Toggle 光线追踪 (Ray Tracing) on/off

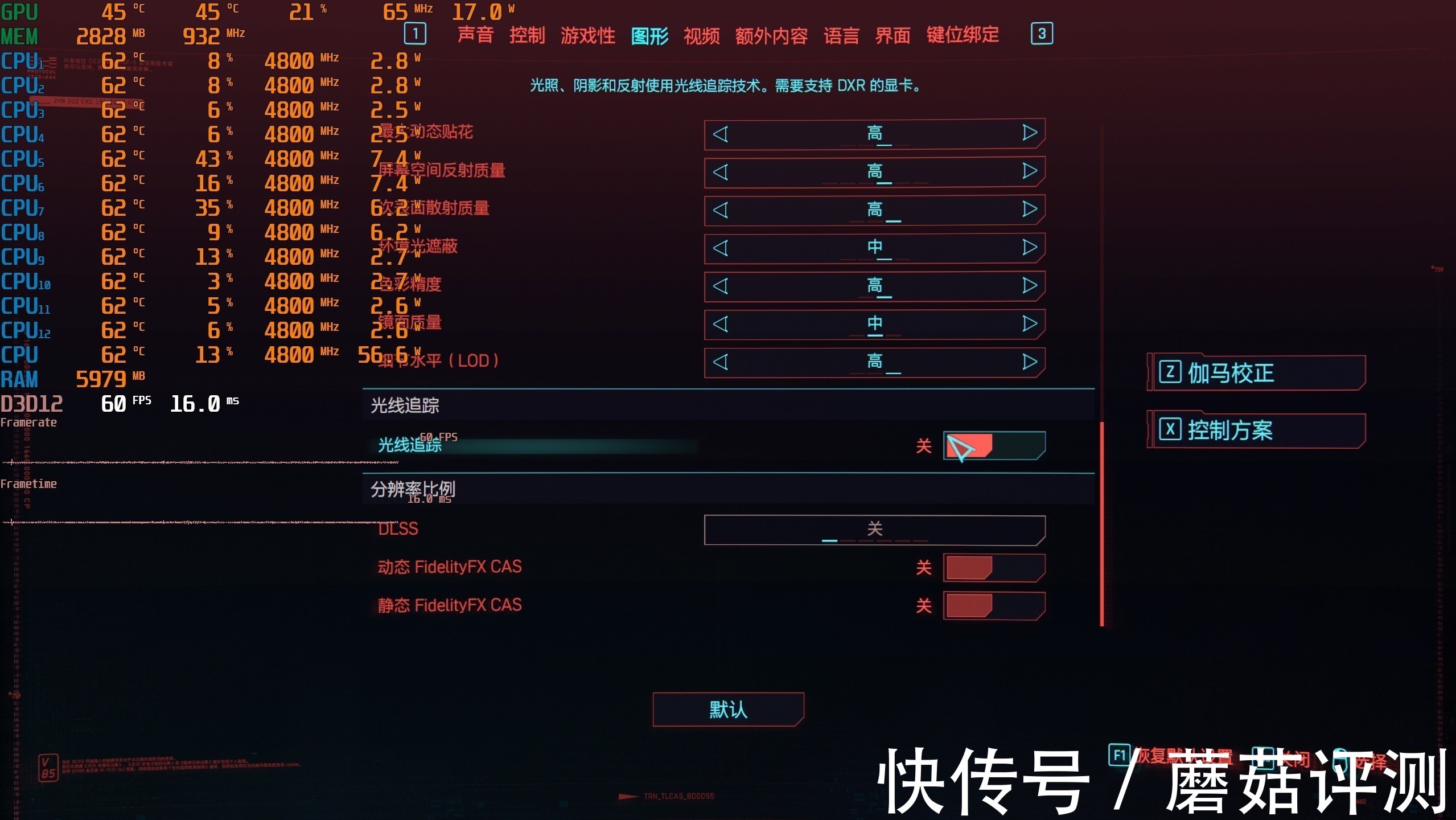990,445
